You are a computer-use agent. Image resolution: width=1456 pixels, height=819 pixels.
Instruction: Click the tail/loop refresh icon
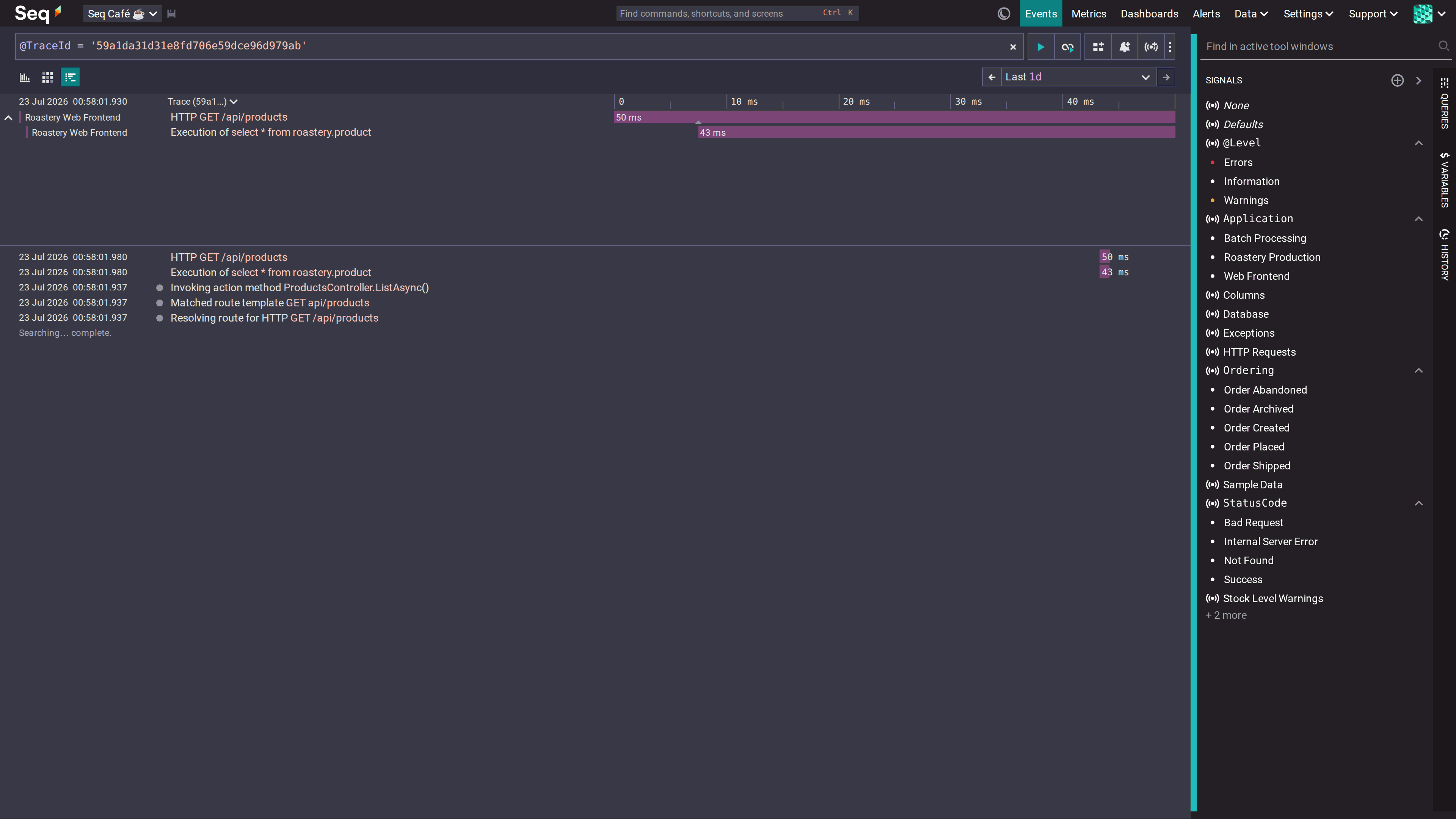(x=1067, y=47)
